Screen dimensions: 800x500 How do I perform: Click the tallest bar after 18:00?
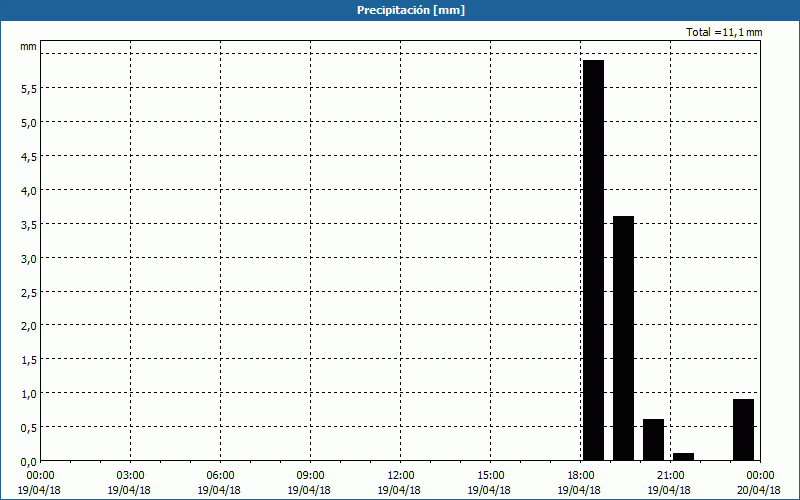tap(593, 260)
